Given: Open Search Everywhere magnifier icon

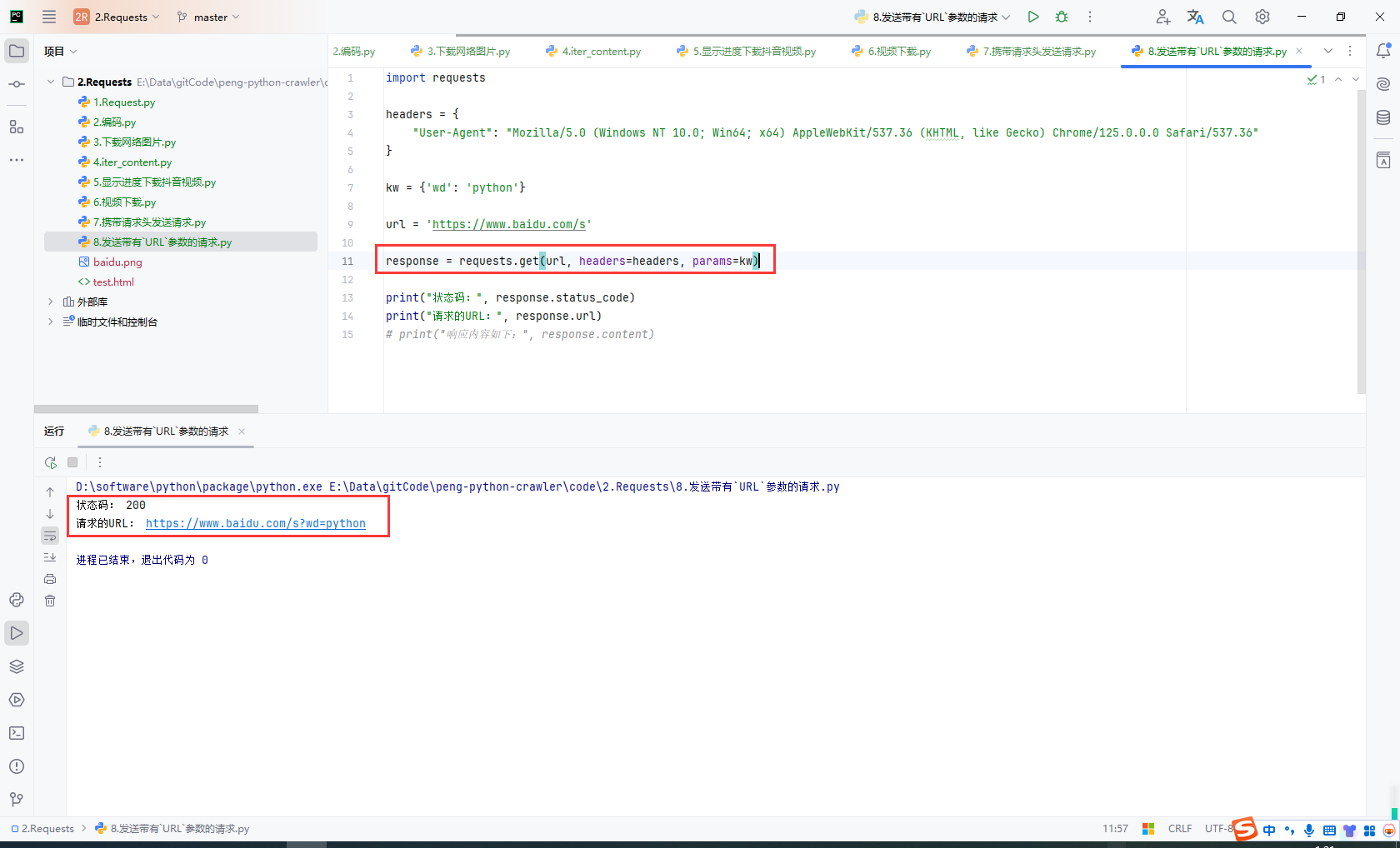Looking at the screenshot, I should tap(1229, 17).
